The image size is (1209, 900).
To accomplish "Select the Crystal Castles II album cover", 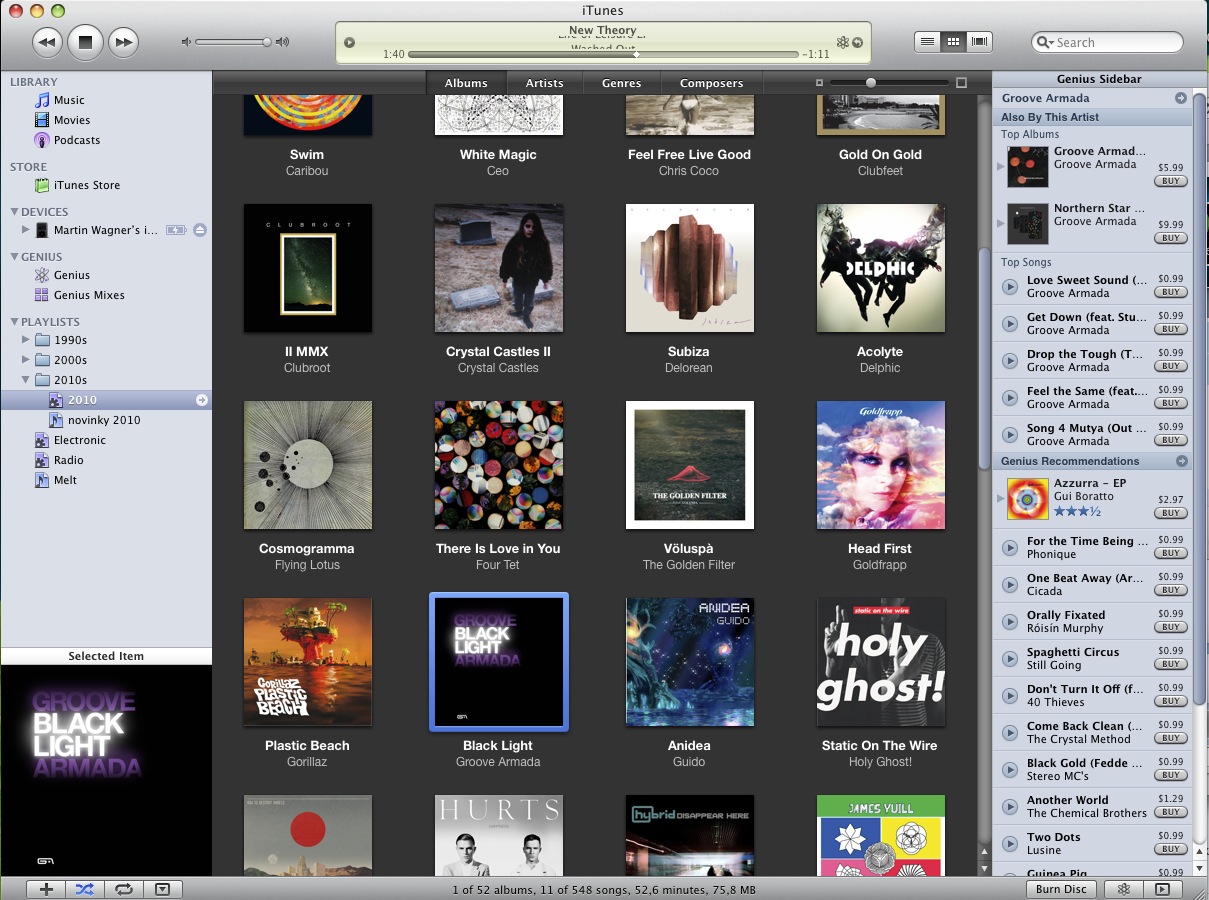I will click(x=498, y=268).
